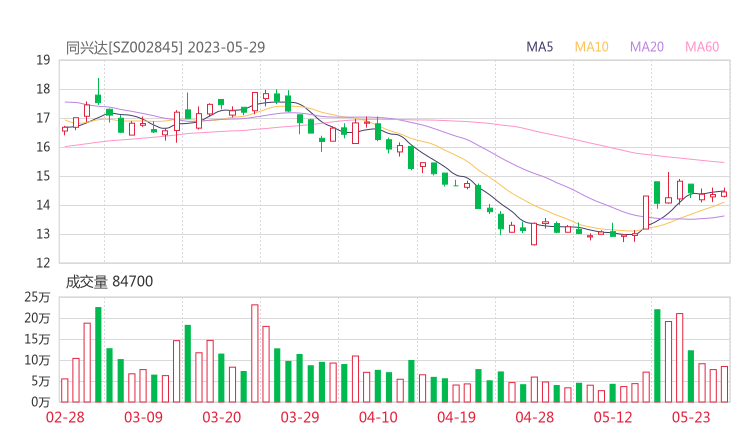Screen dimensions: 740x440
Task: Click the 10万 volume axis label
Action: [37, 360]
